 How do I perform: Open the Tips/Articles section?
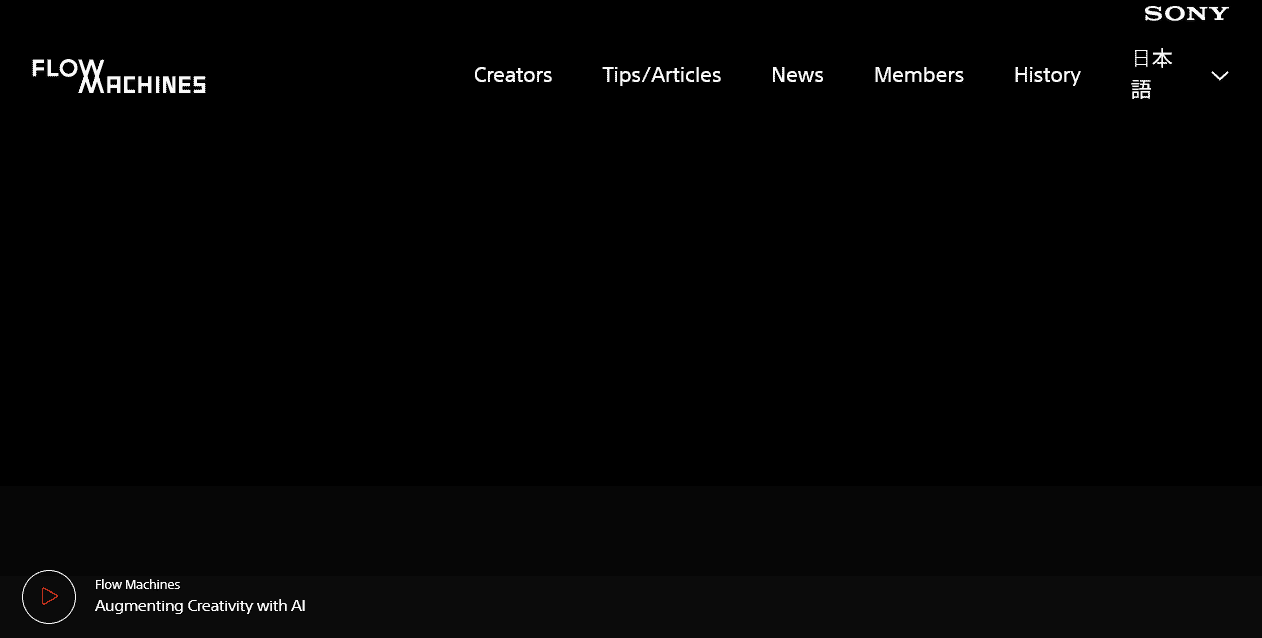661,75
